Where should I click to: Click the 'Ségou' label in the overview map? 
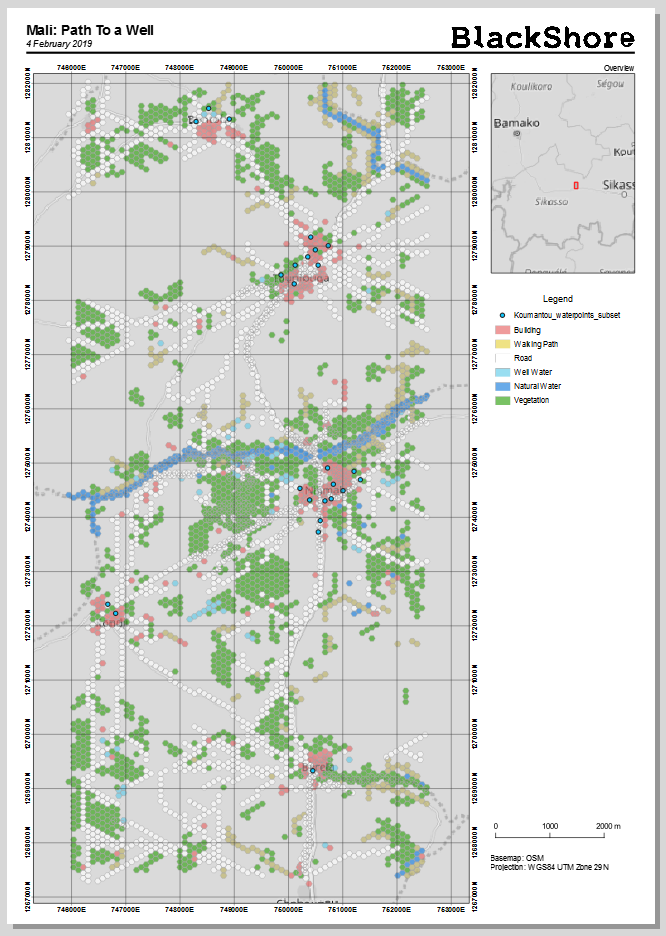point(610,84)
